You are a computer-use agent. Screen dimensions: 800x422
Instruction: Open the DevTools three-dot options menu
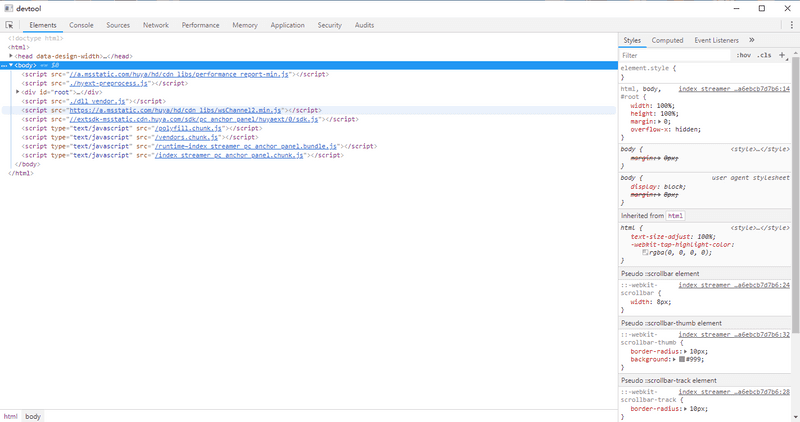790,24
